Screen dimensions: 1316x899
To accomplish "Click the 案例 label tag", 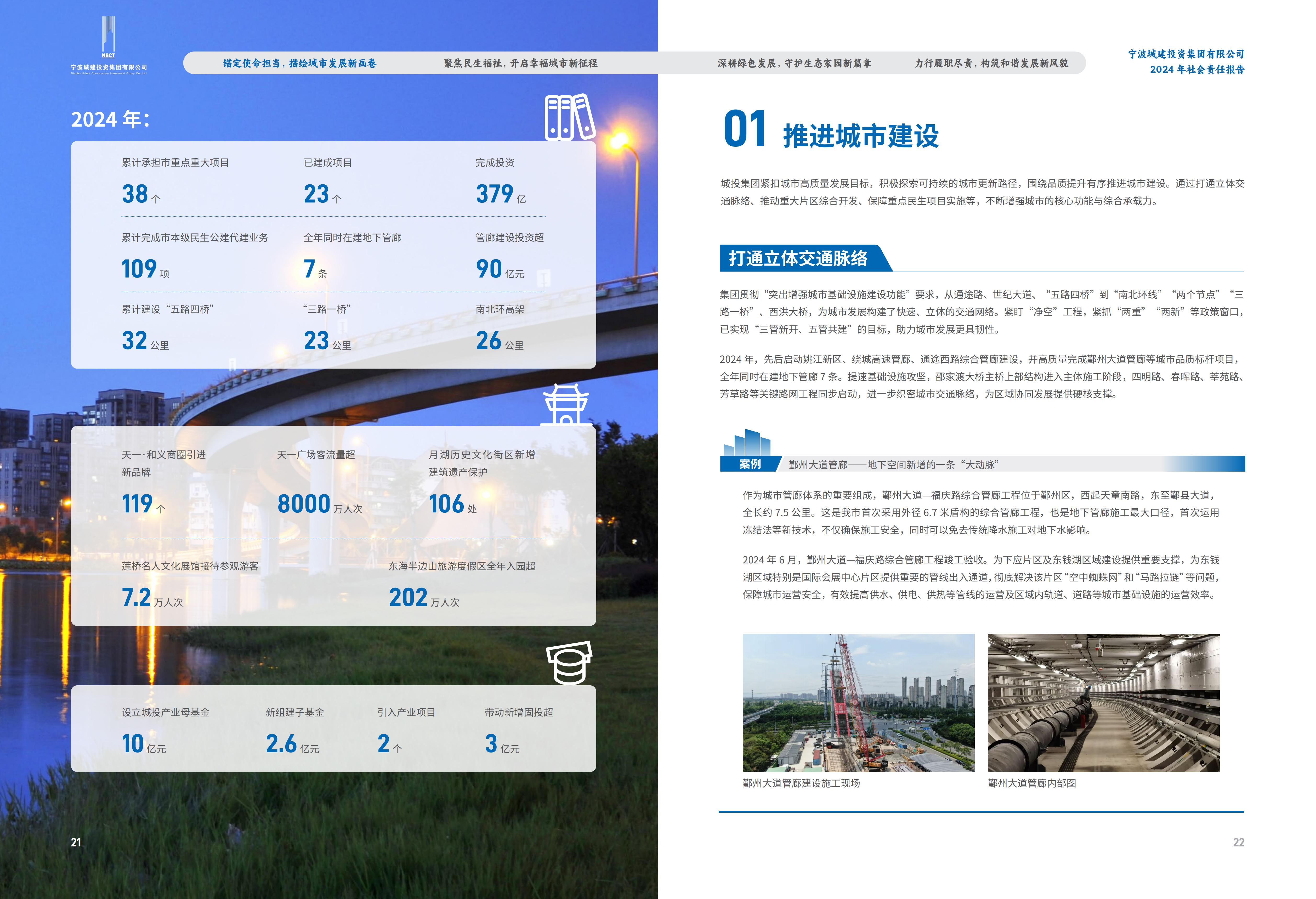I will [750, 465].
